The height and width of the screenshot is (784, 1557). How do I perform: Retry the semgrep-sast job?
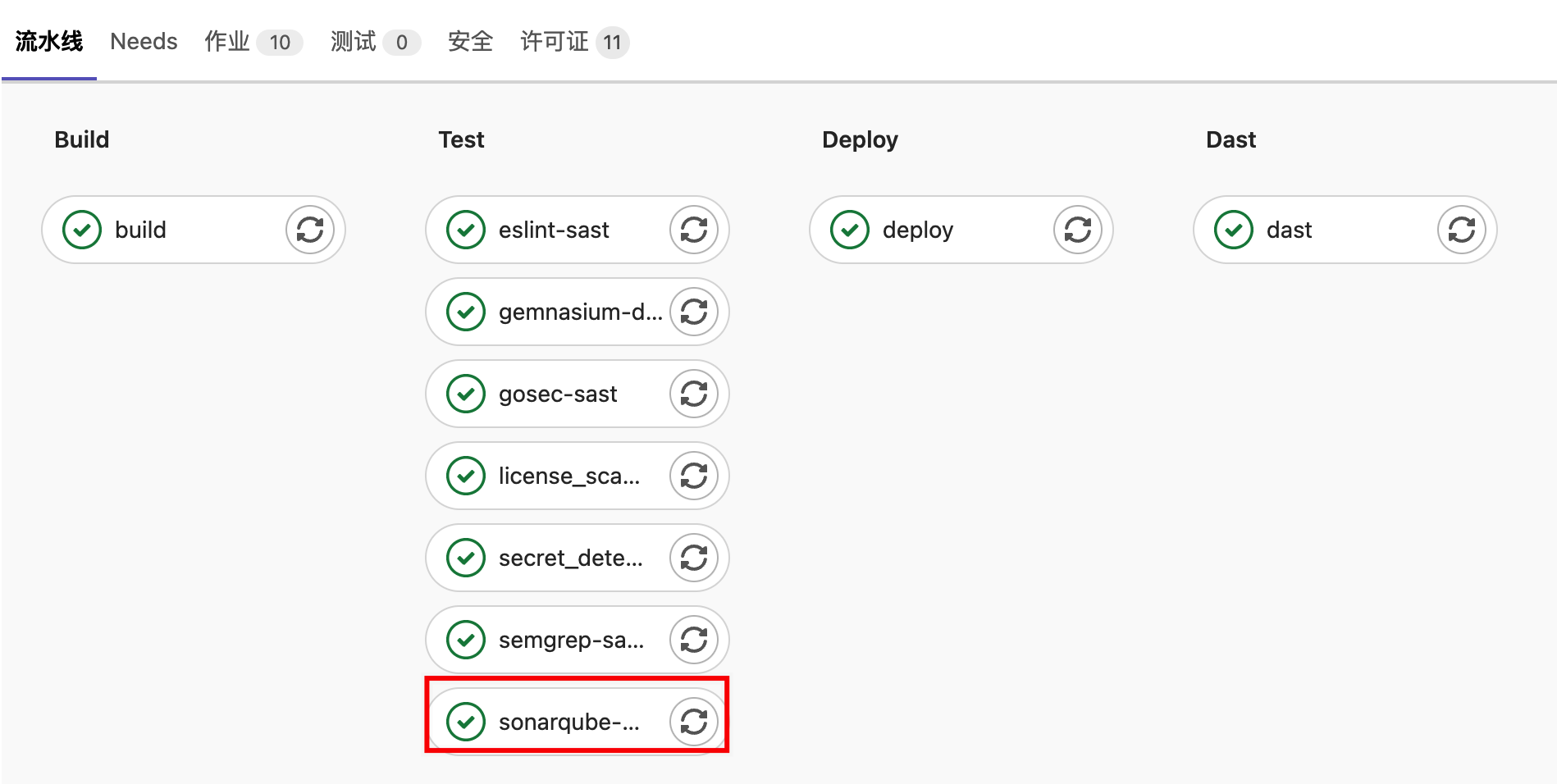pyautogui.click(x=694, y=640)
